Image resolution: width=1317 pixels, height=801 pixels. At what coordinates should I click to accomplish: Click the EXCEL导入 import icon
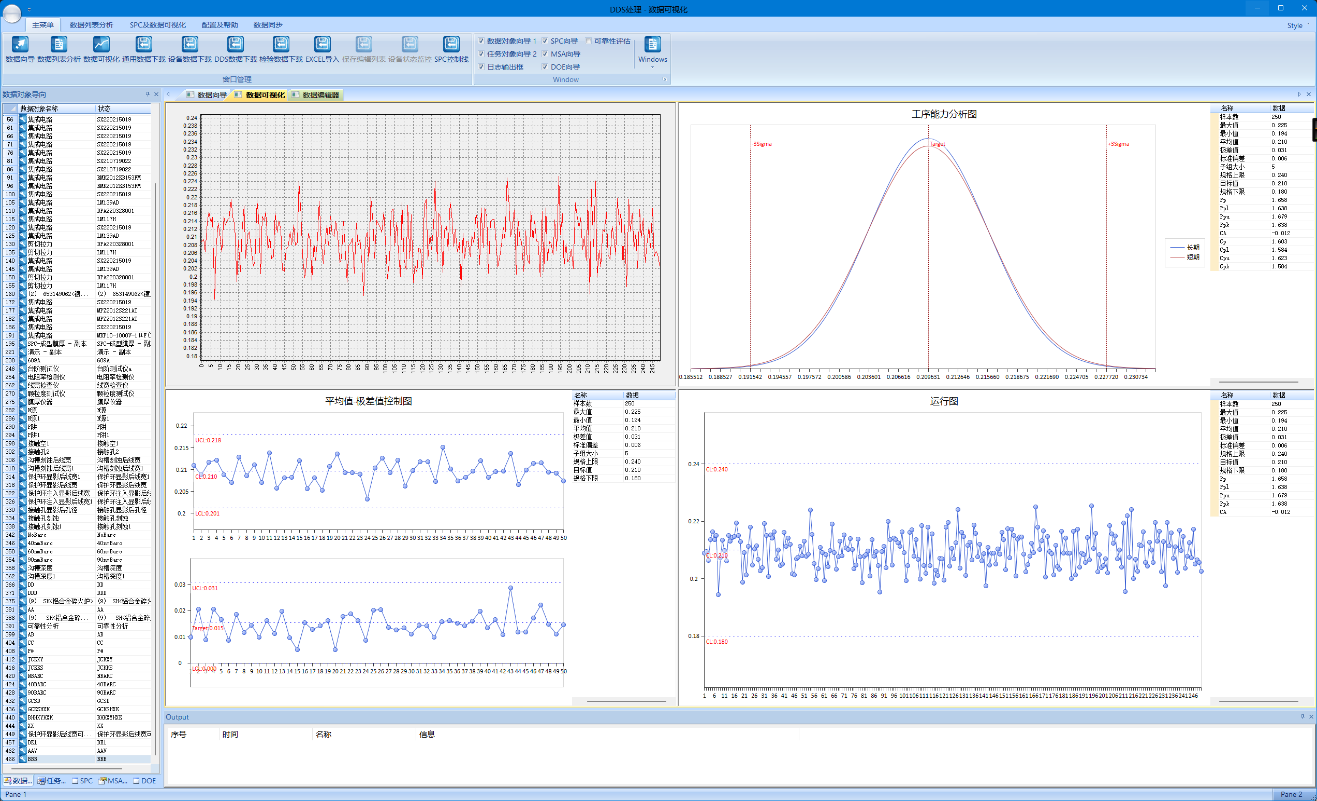pyautogui.click(x=322, y=44)
